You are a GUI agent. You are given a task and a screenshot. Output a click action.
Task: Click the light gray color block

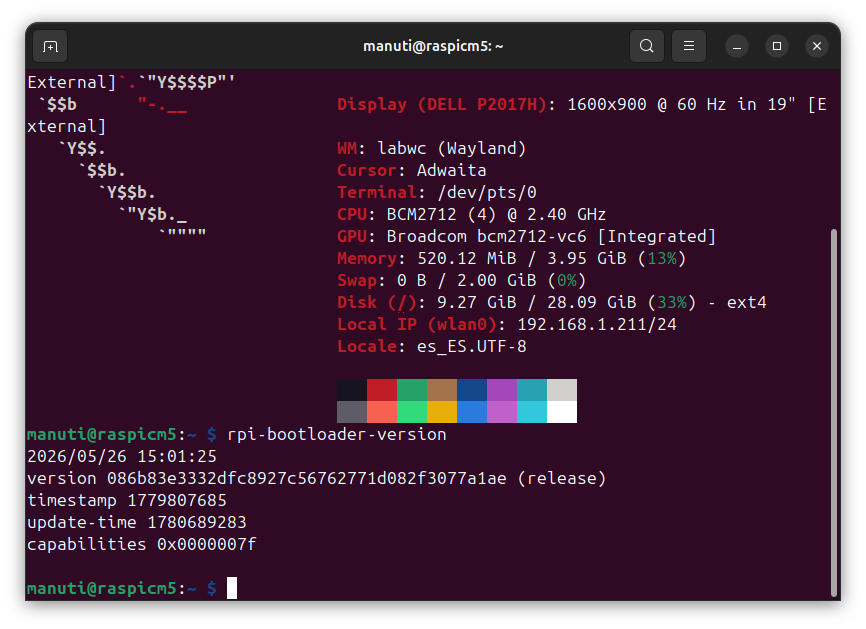pyautogui.click(x=562, y=390)
